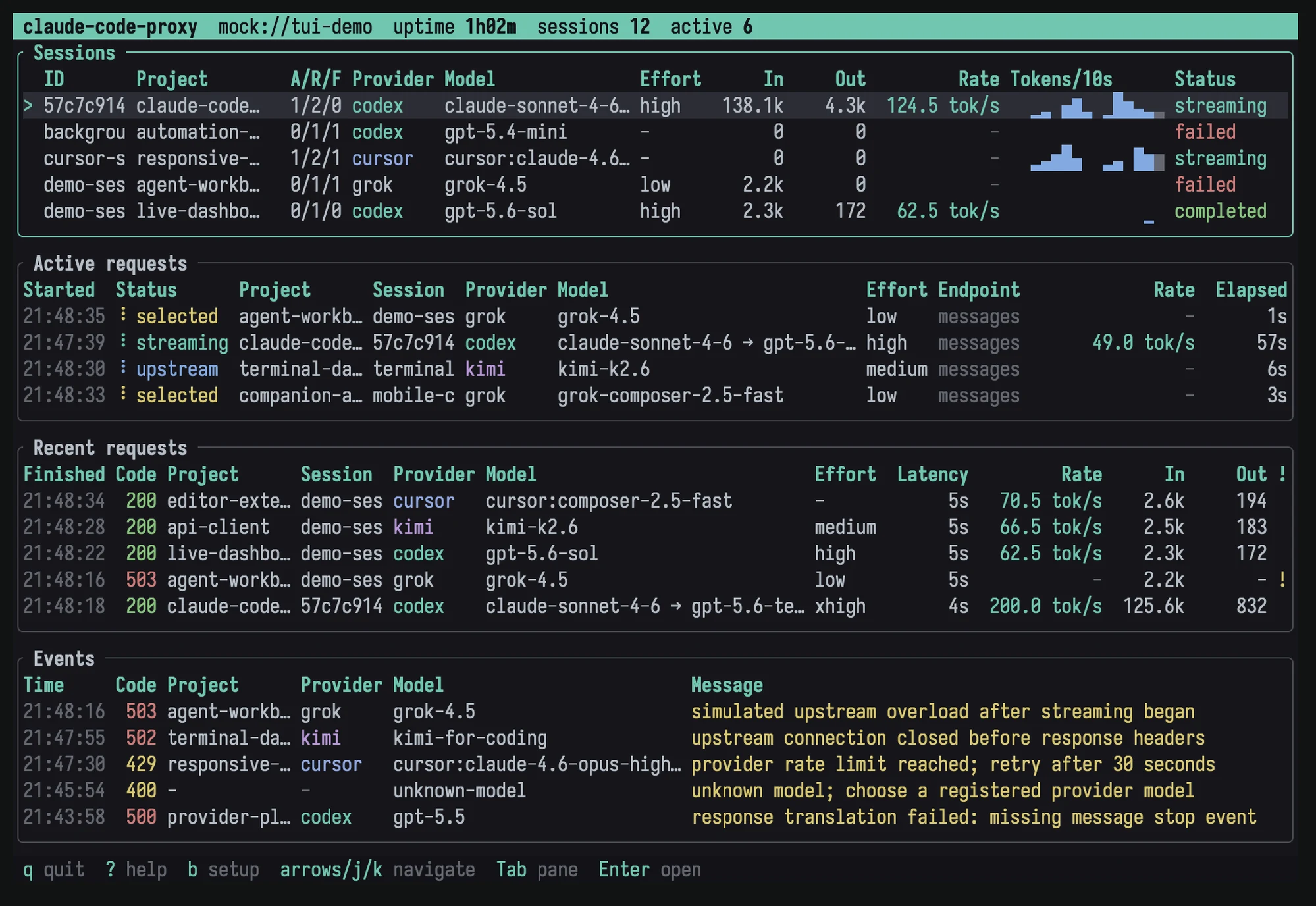The image size is (1316, 906).
Task: Select the 'cursor-s' session row
Action: click(x=655, y=159)
